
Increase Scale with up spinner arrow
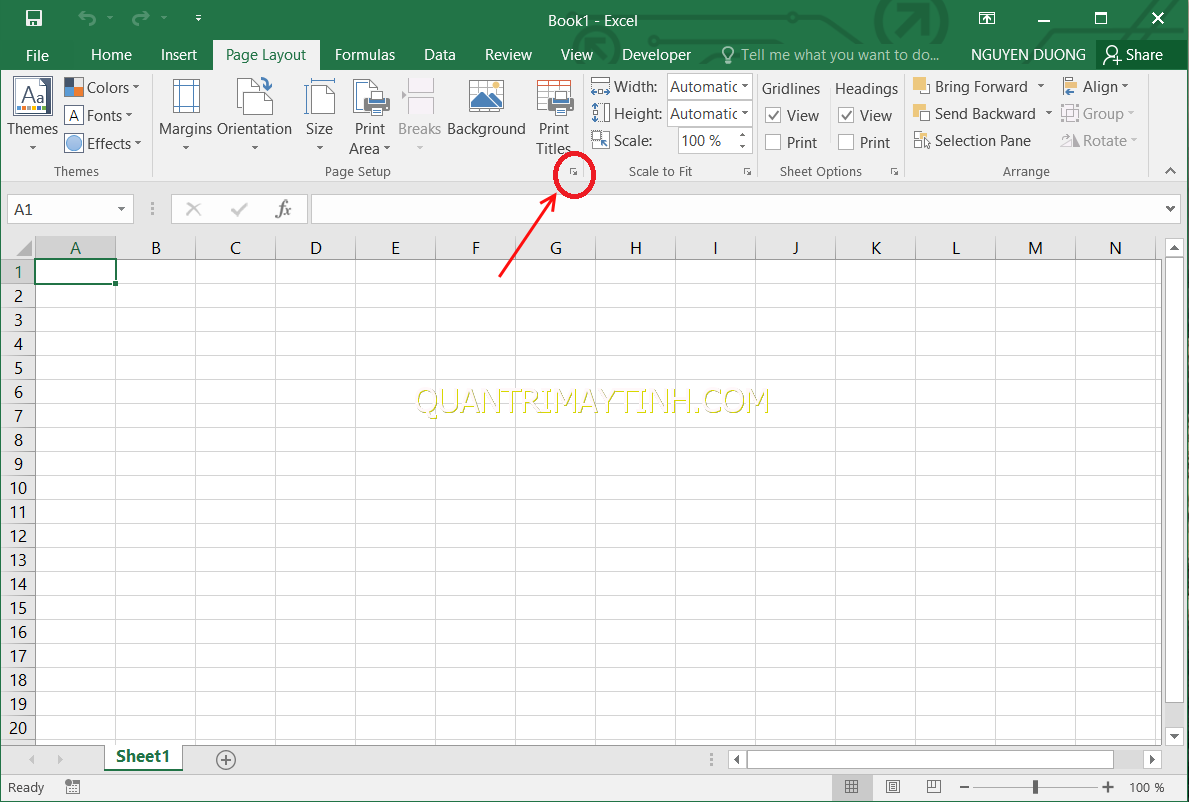tap(742, 136)
